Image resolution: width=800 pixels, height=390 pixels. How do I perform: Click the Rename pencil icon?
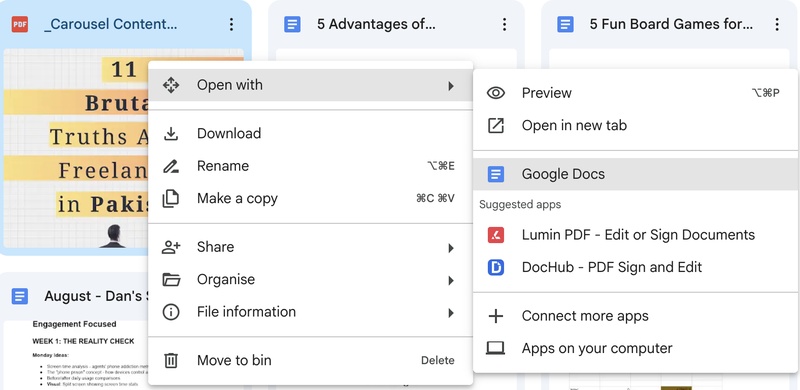[171, 166]
